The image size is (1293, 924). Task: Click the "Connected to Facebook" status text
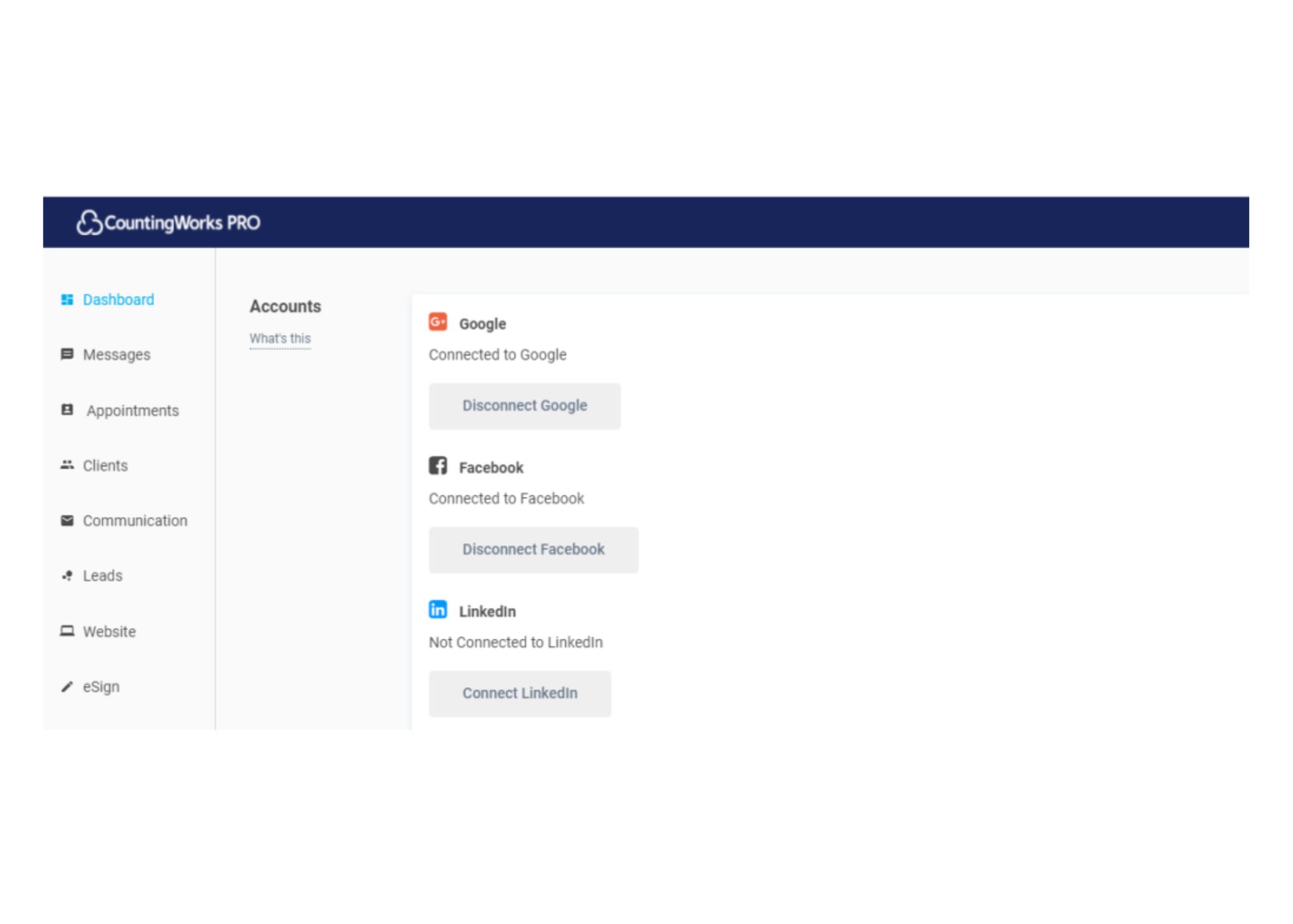tap(506, 498)
